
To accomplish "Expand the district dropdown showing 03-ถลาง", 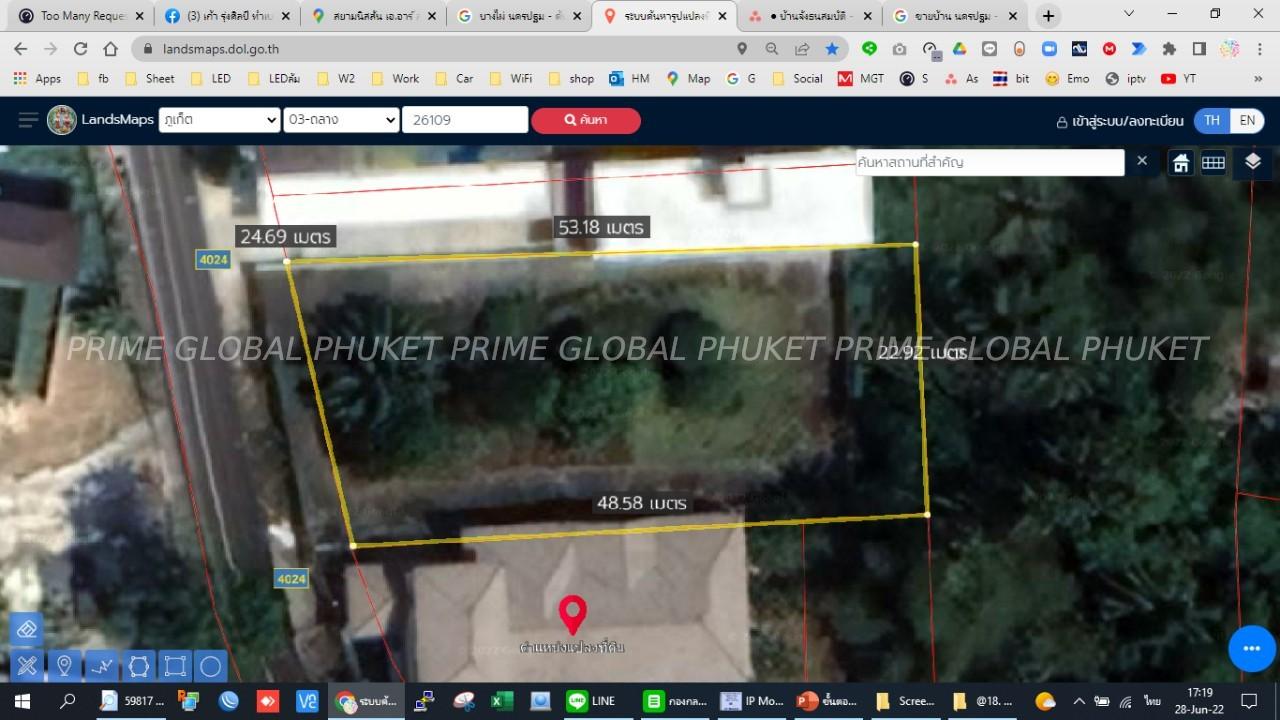I will [x=341, y=120].
